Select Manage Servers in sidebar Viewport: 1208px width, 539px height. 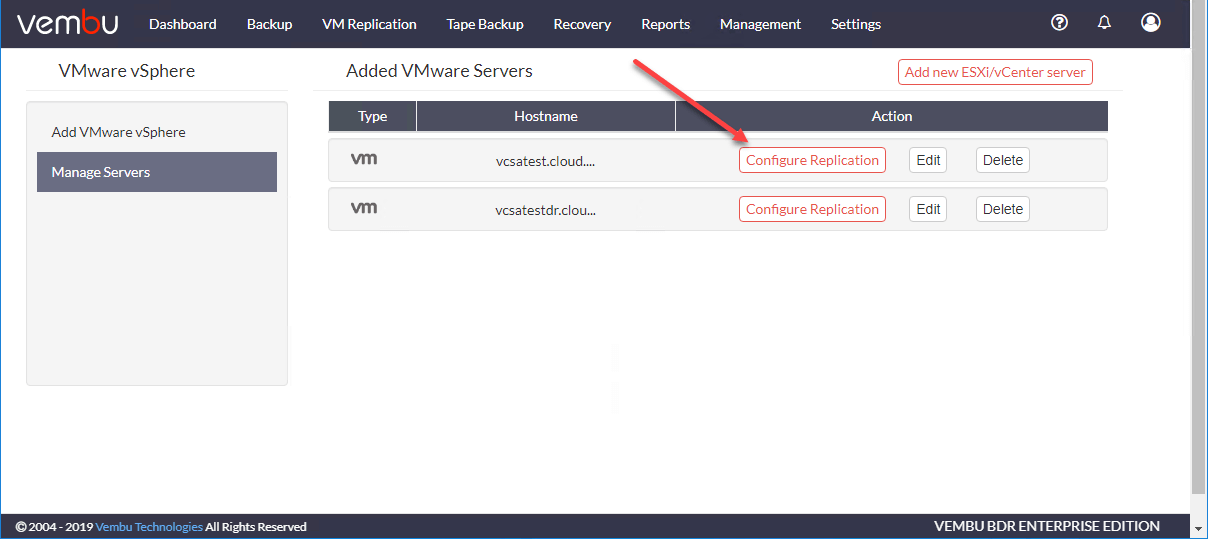click(x=157, y=172)
